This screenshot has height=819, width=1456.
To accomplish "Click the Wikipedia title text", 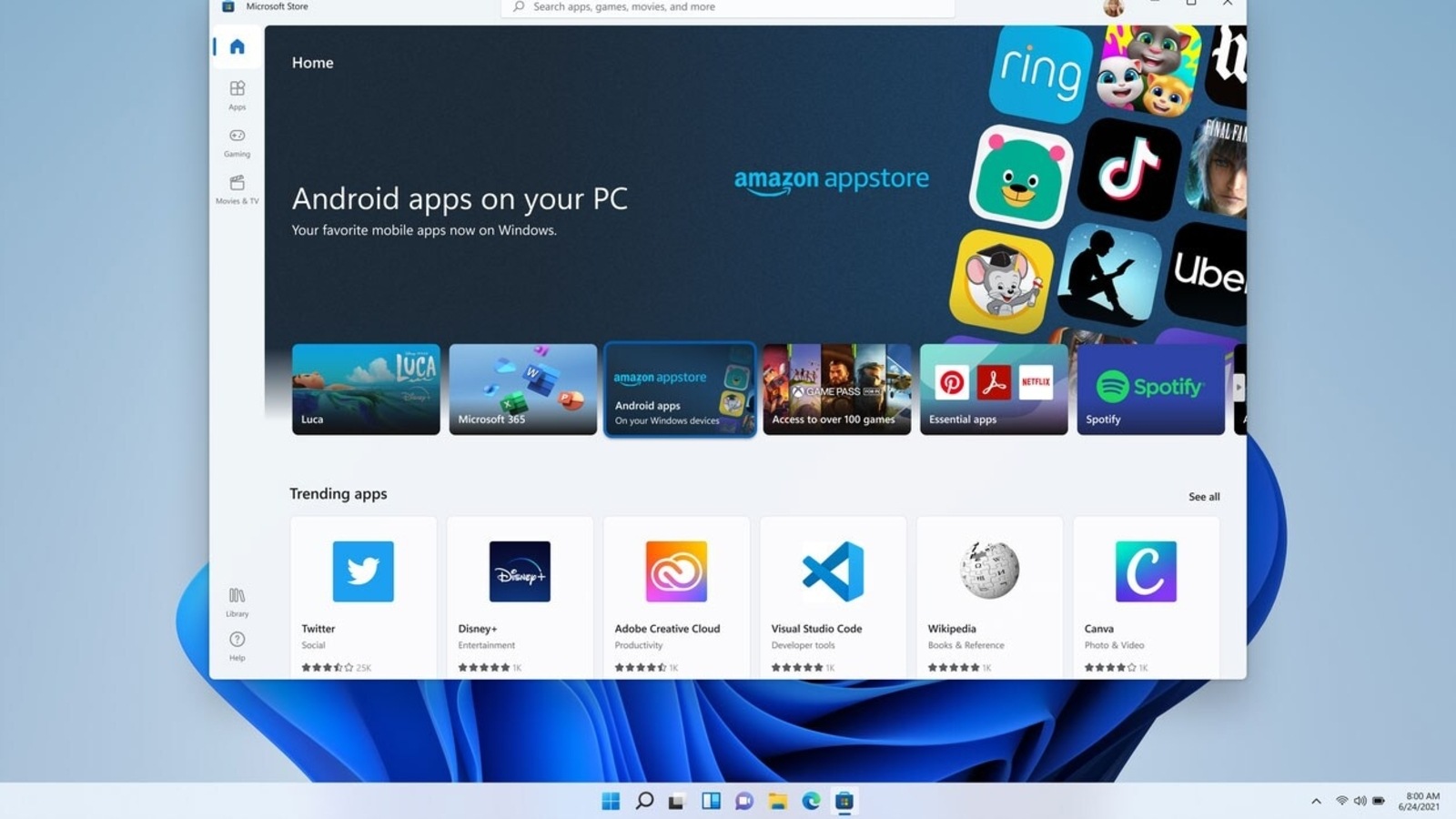I will pos(952,629).
